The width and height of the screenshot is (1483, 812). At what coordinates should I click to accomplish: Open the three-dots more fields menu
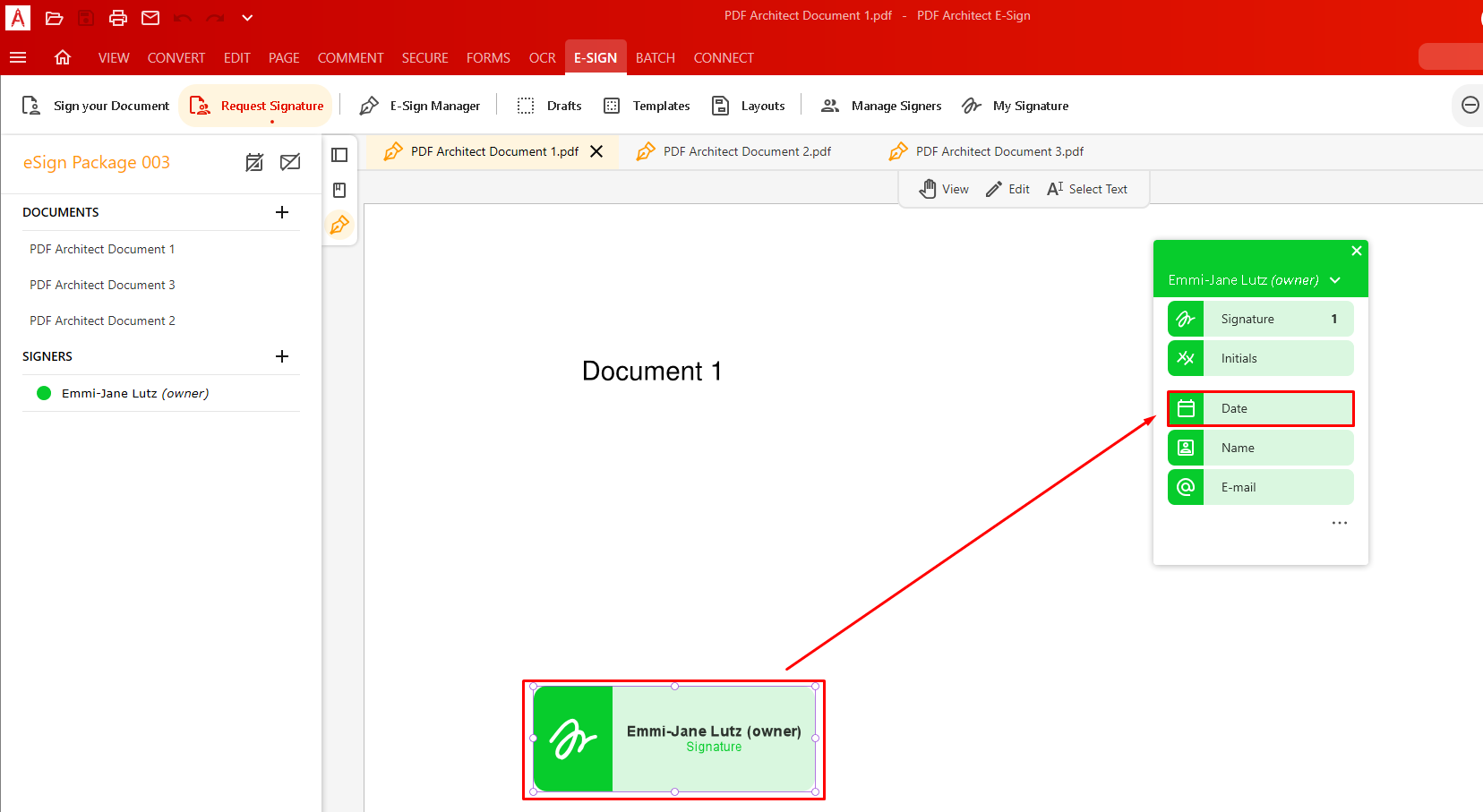(x=1340, y=523)
